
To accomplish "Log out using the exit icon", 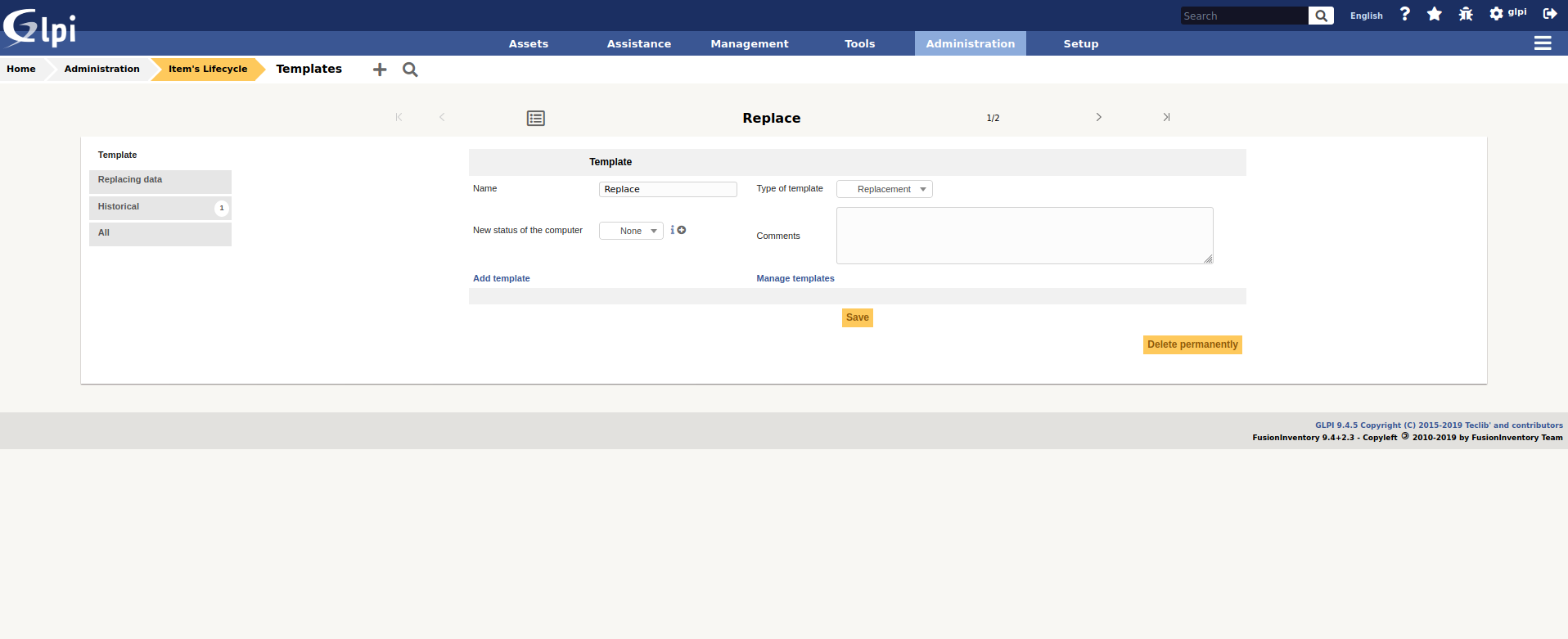I will click(x=1550, y=14).
